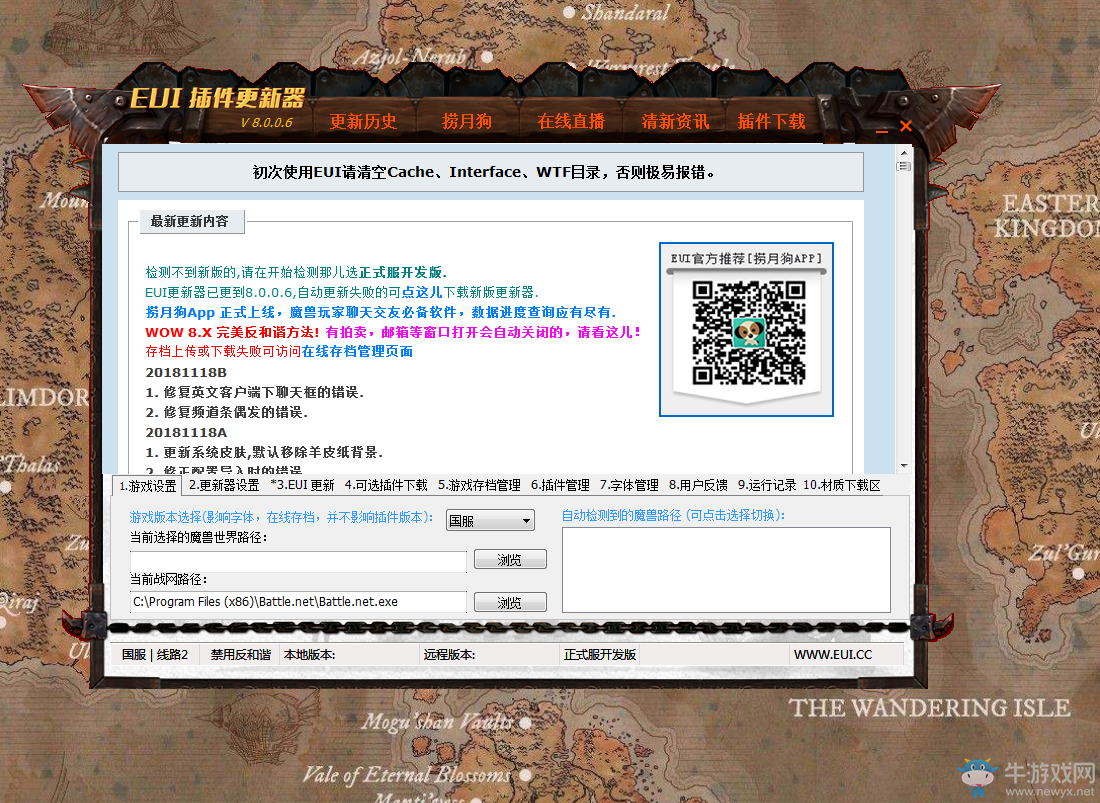Click the 捞月狗APP QR code image

(749, 332)
